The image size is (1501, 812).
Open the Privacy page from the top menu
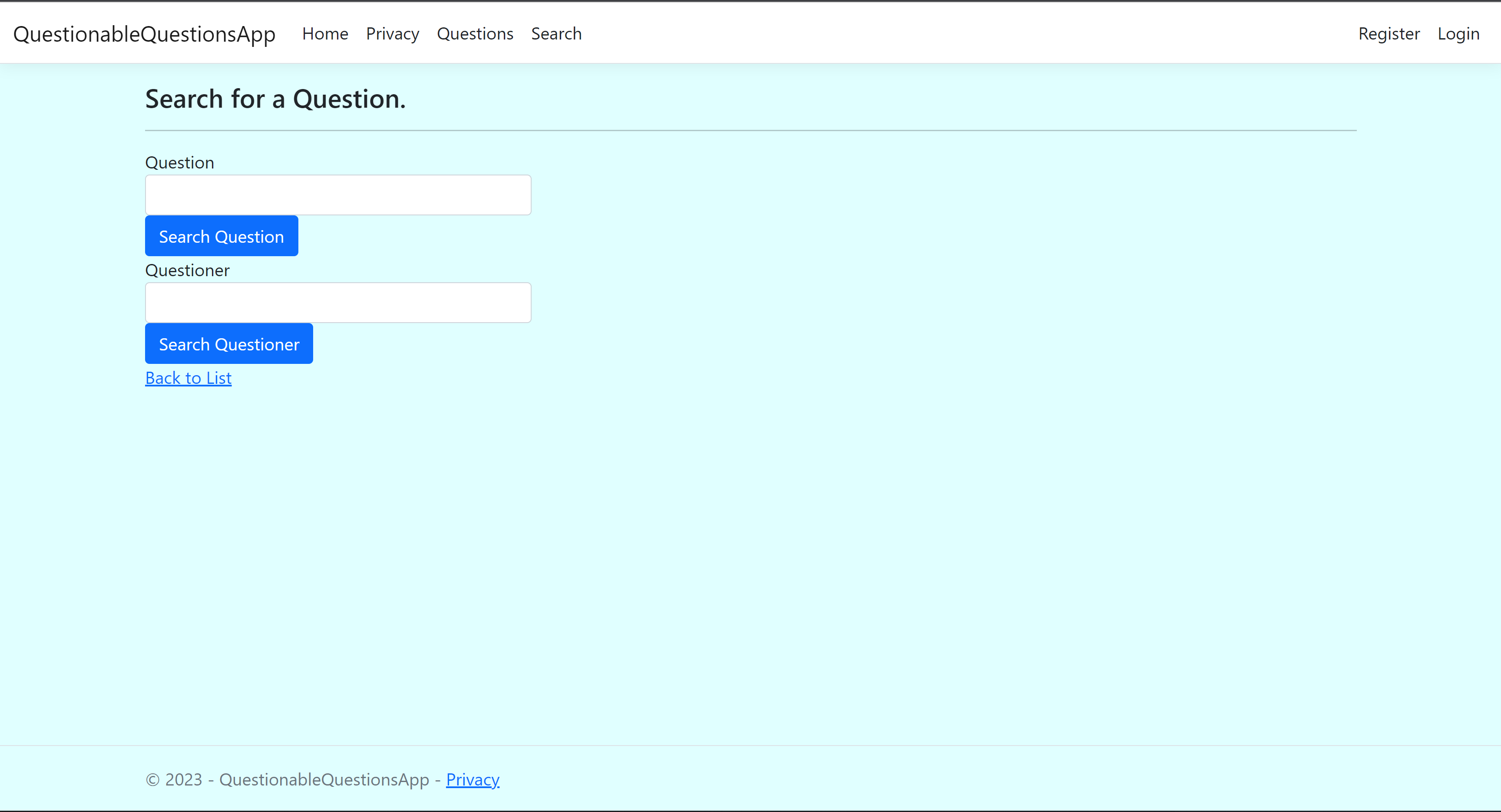point(392,33)
